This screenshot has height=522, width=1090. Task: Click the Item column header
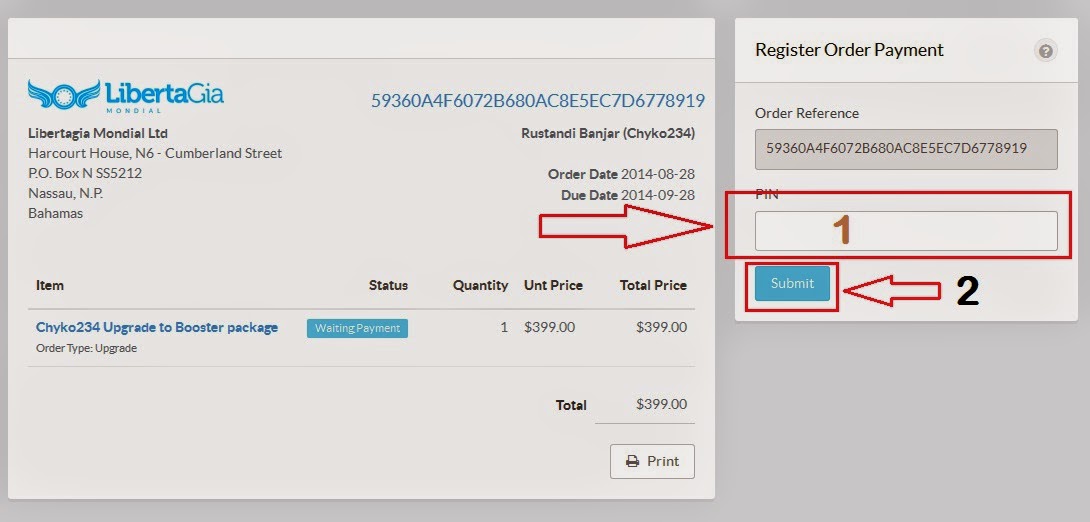[50, 285]
